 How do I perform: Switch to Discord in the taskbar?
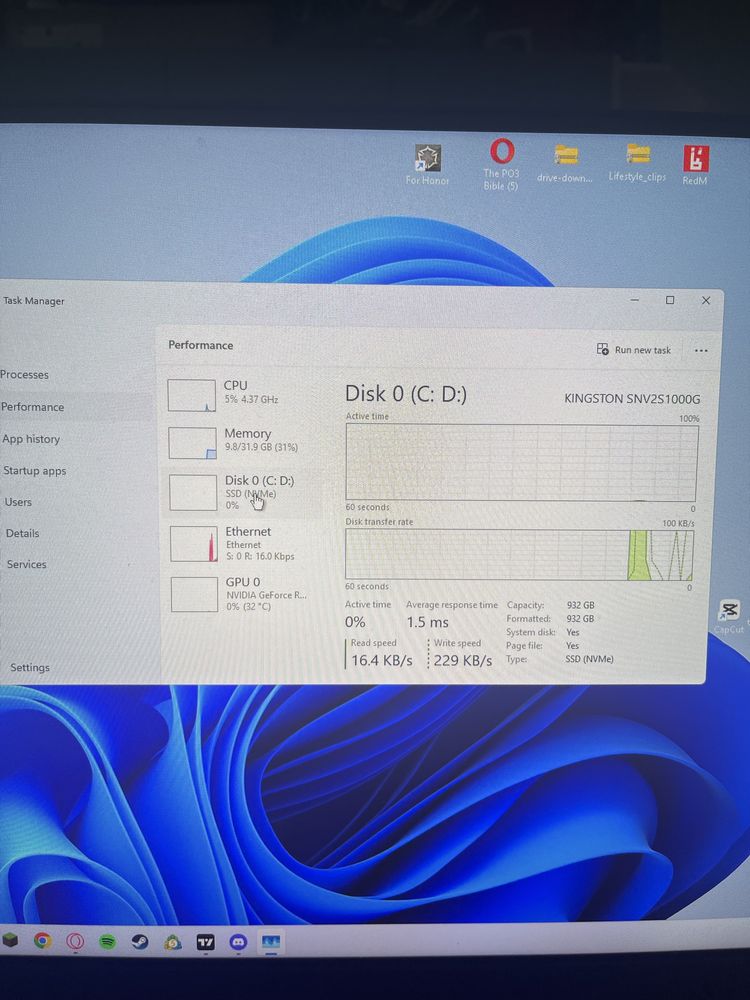click(x=239, y=942)
